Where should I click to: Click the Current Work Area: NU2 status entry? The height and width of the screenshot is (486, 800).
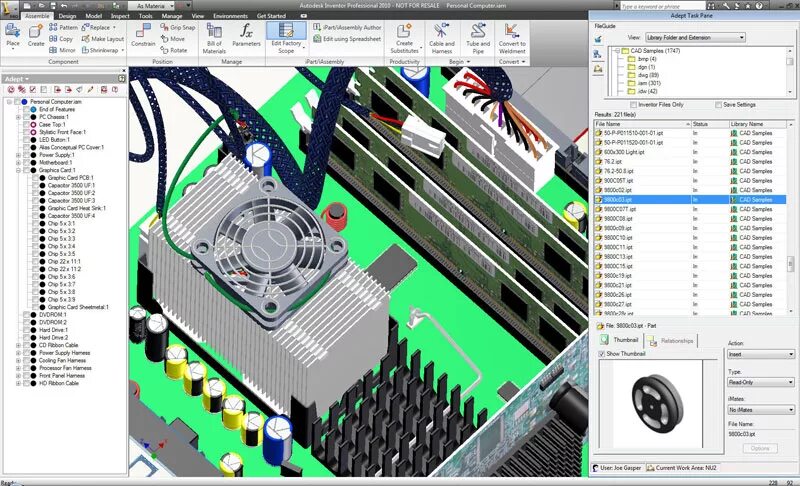pyautogui.click(x=682, y=468)
